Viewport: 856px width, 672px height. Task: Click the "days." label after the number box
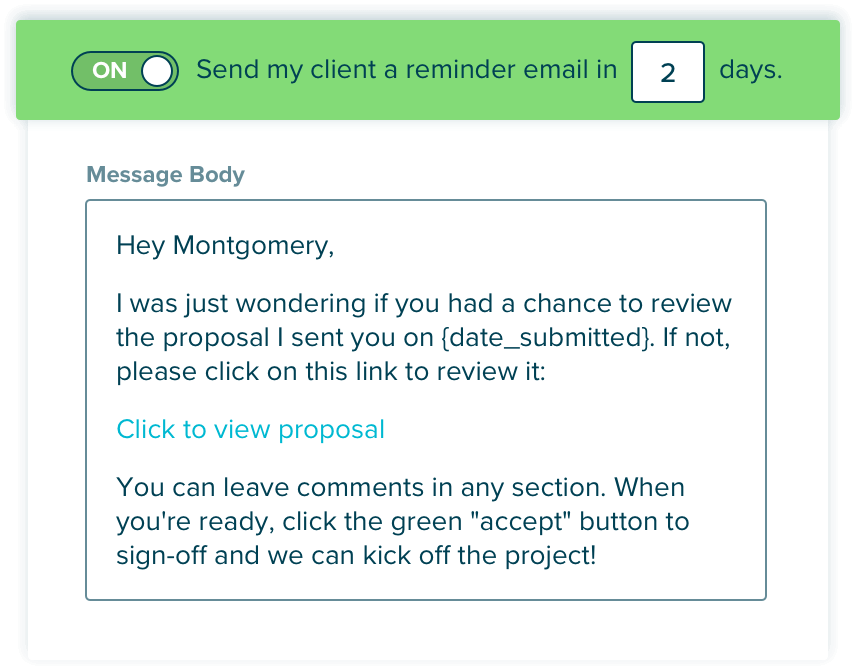point(750,71)
